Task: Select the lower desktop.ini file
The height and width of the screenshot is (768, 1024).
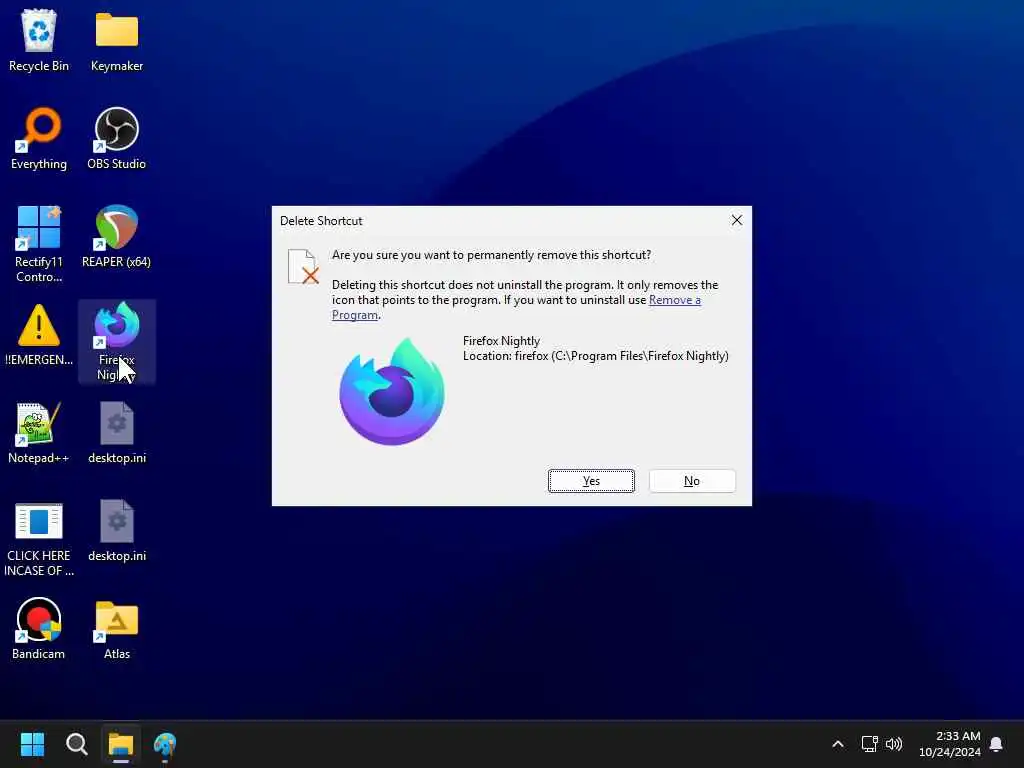Action: [x=117, y=530]
